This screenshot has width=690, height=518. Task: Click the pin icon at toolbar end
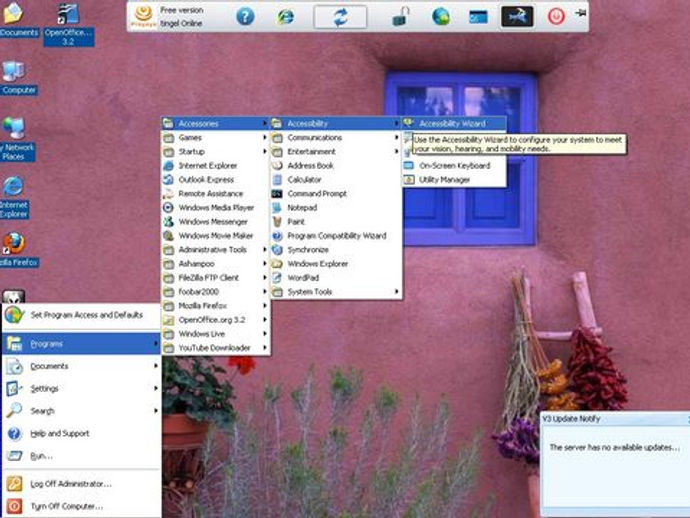580,13
